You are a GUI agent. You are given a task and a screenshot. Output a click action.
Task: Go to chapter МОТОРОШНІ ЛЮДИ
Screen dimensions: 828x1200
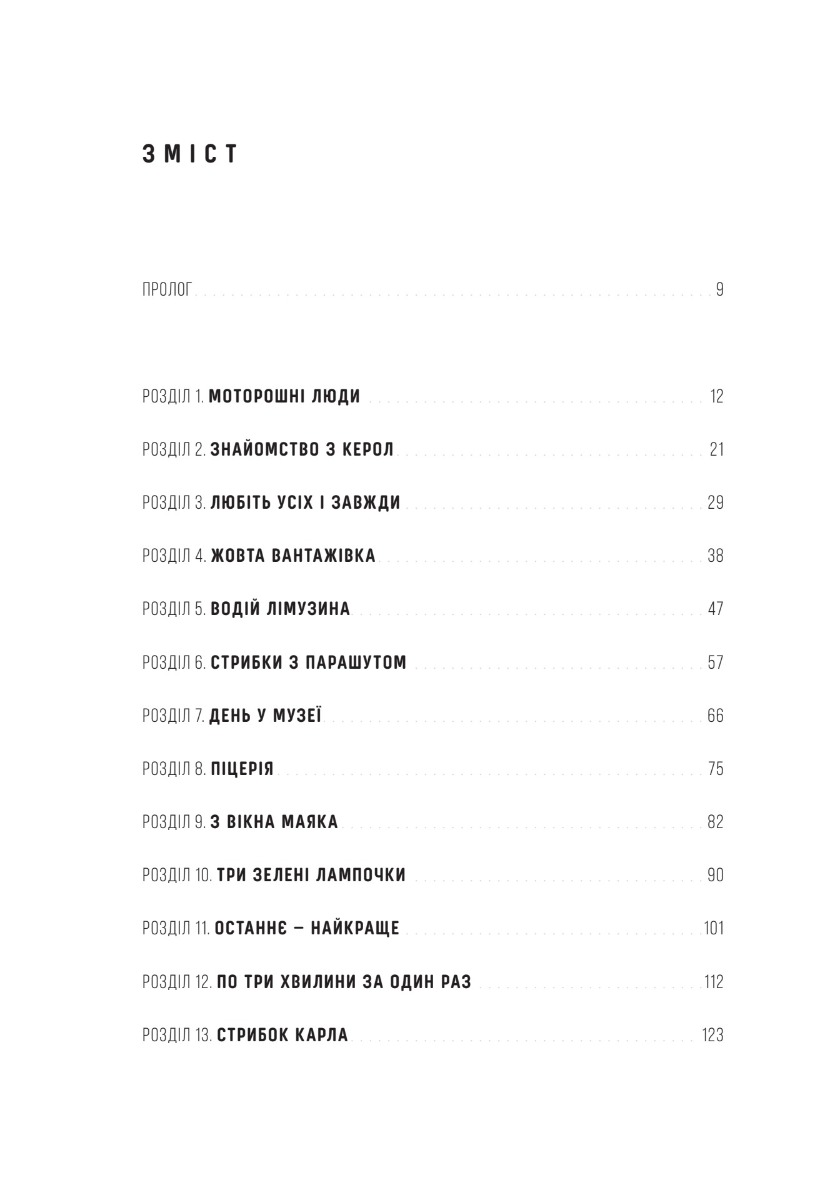coord(433,396)
